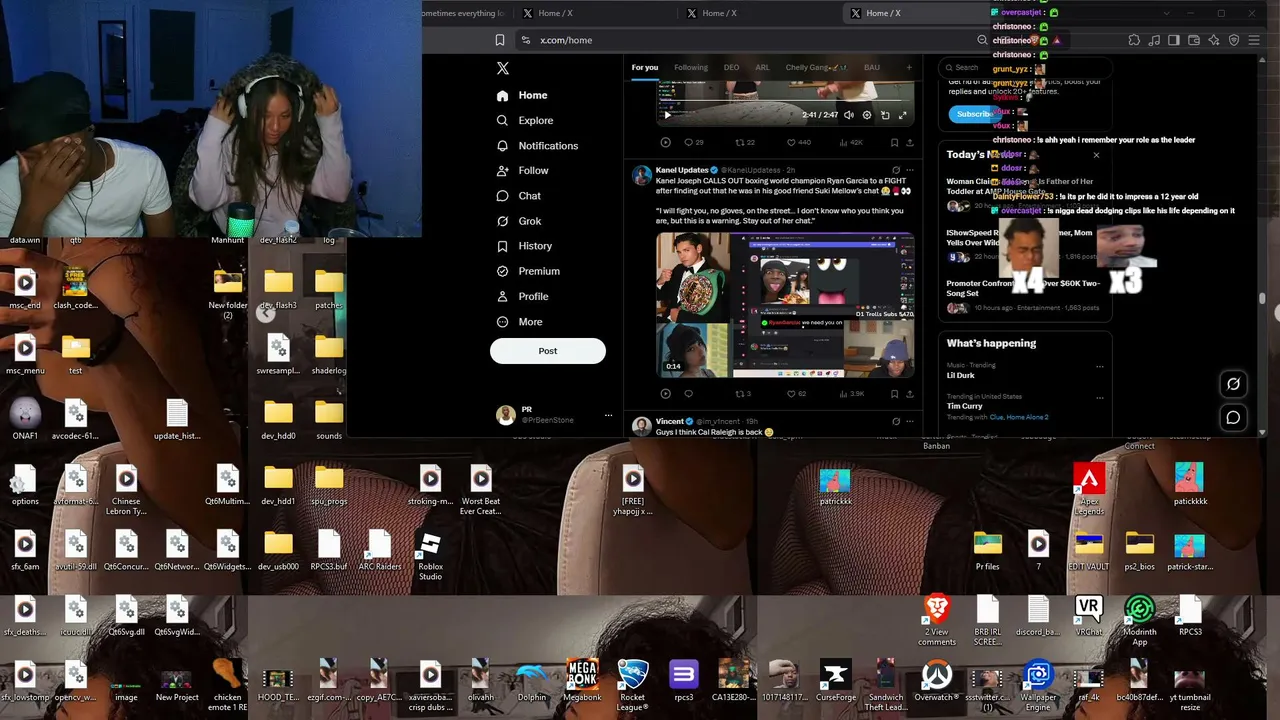Viewport: 1280px width, 720px height.
Task: Play the video in the top post
Action: pos(667,115)
